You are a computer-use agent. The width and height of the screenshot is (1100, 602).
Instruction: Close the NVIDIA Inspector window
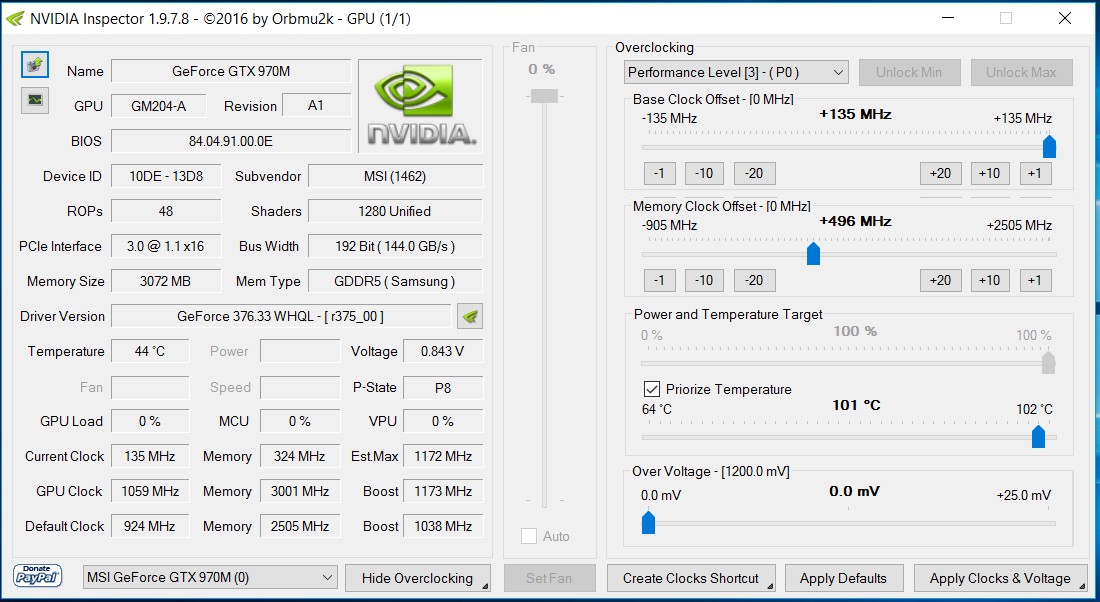(x=1064, y=18)
